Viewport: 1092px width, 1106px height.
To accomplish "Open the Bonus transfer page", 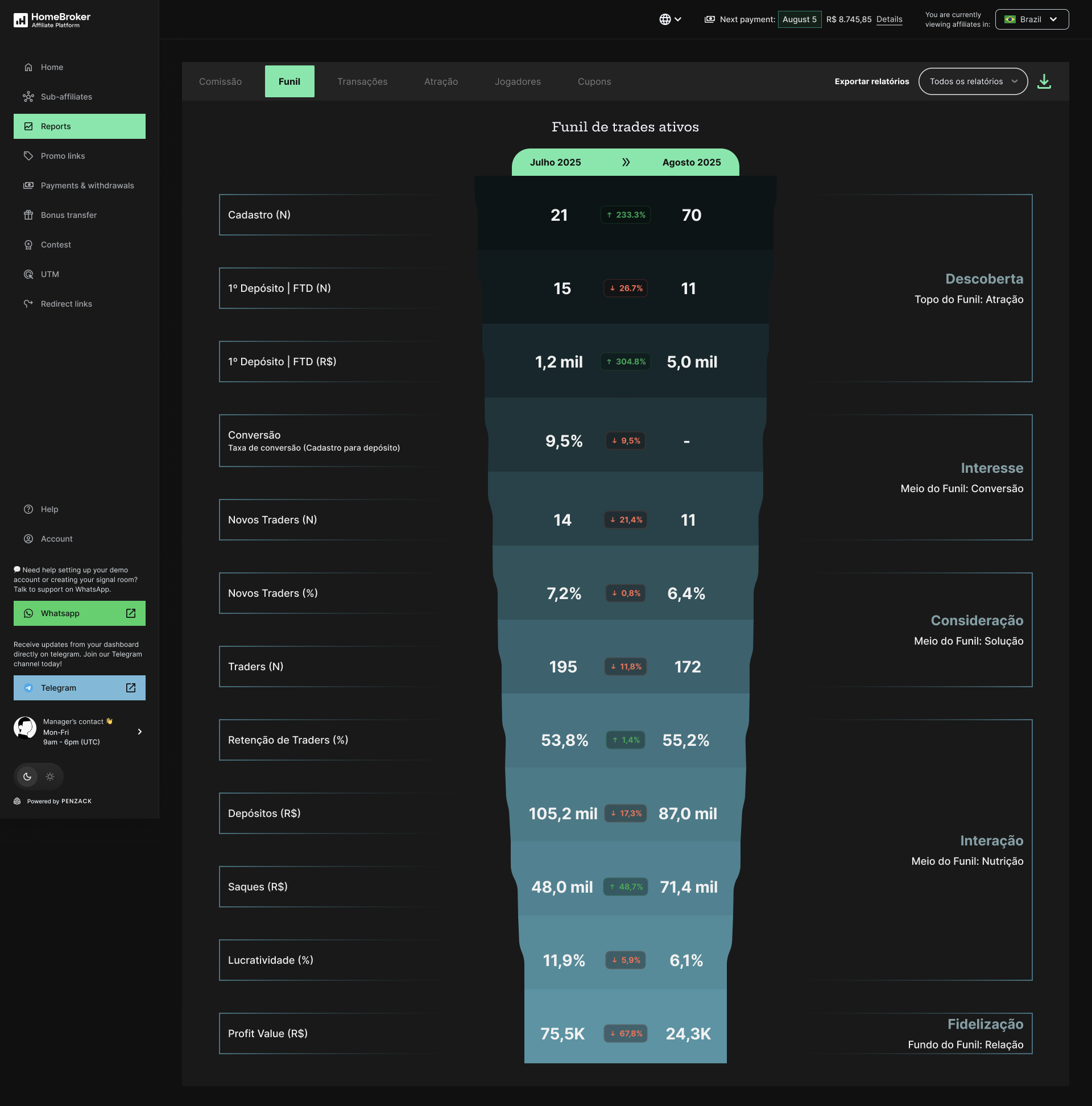I will pyautogui.click(x=68, y=214).
